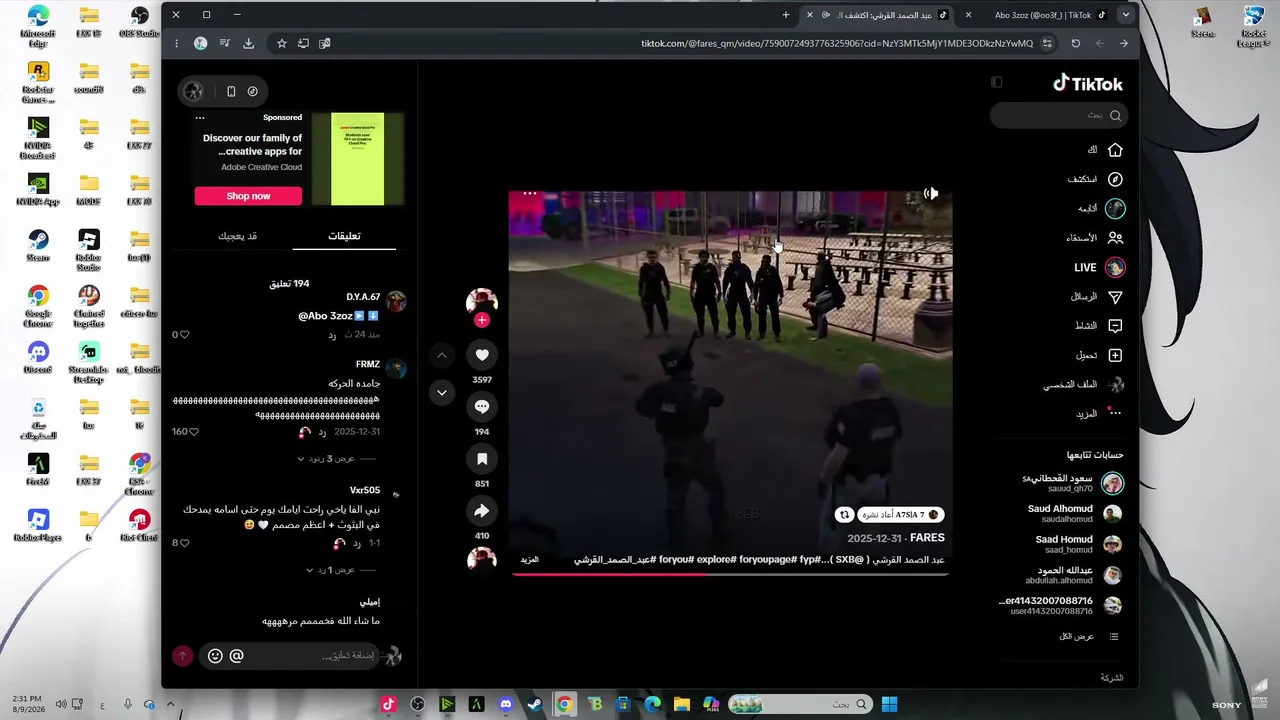1280x720 pixels.
Task: Reply to the D.Y.A.67 comment
Action: coord(332,334)
